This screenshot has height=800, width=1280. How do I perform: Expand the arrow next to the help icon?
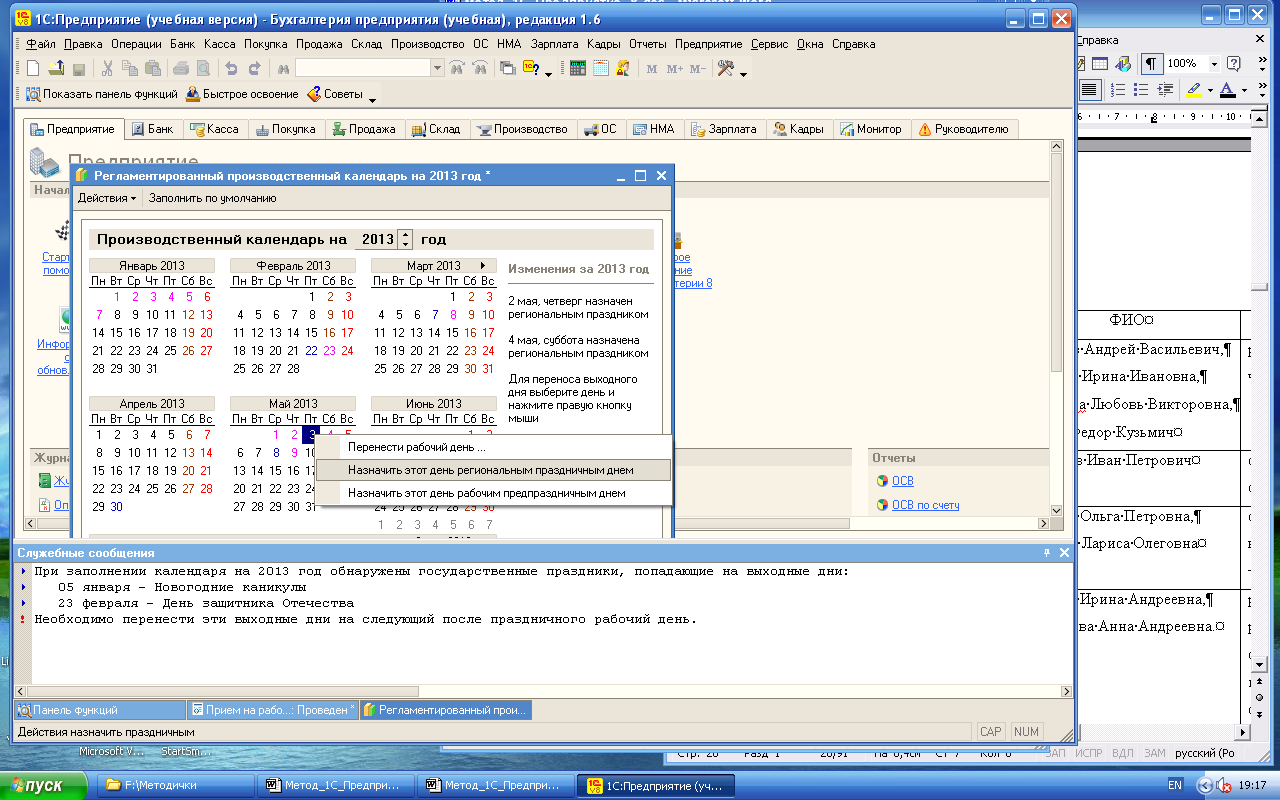548,72
